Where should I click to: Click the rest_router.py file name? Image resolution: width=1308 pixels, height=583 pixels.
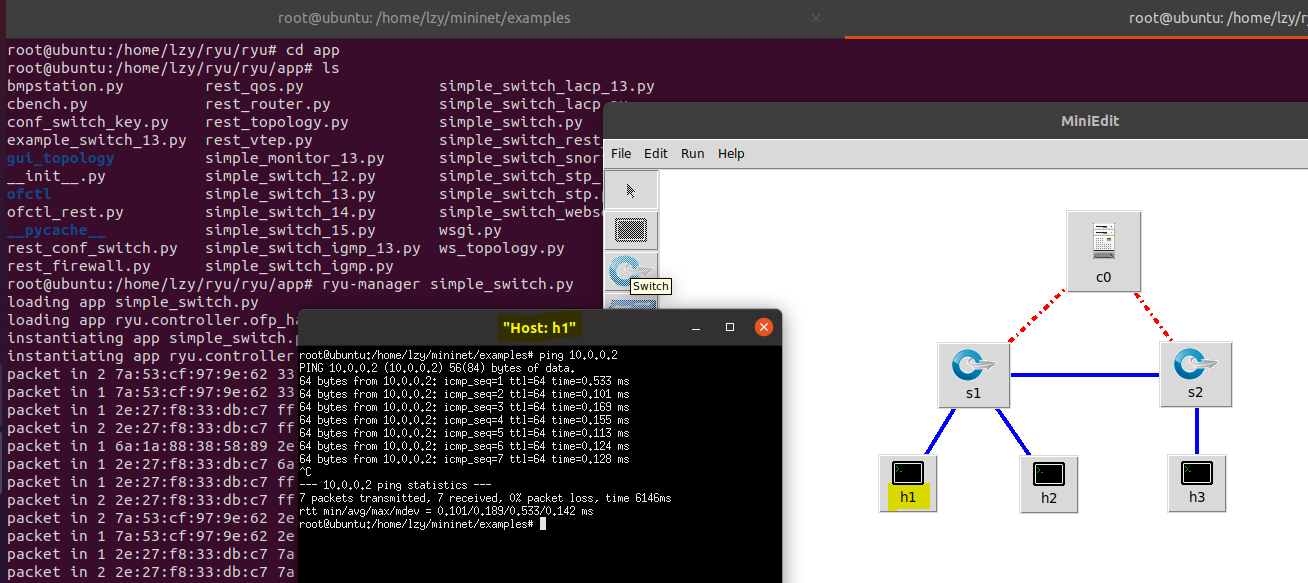point(268,104)
